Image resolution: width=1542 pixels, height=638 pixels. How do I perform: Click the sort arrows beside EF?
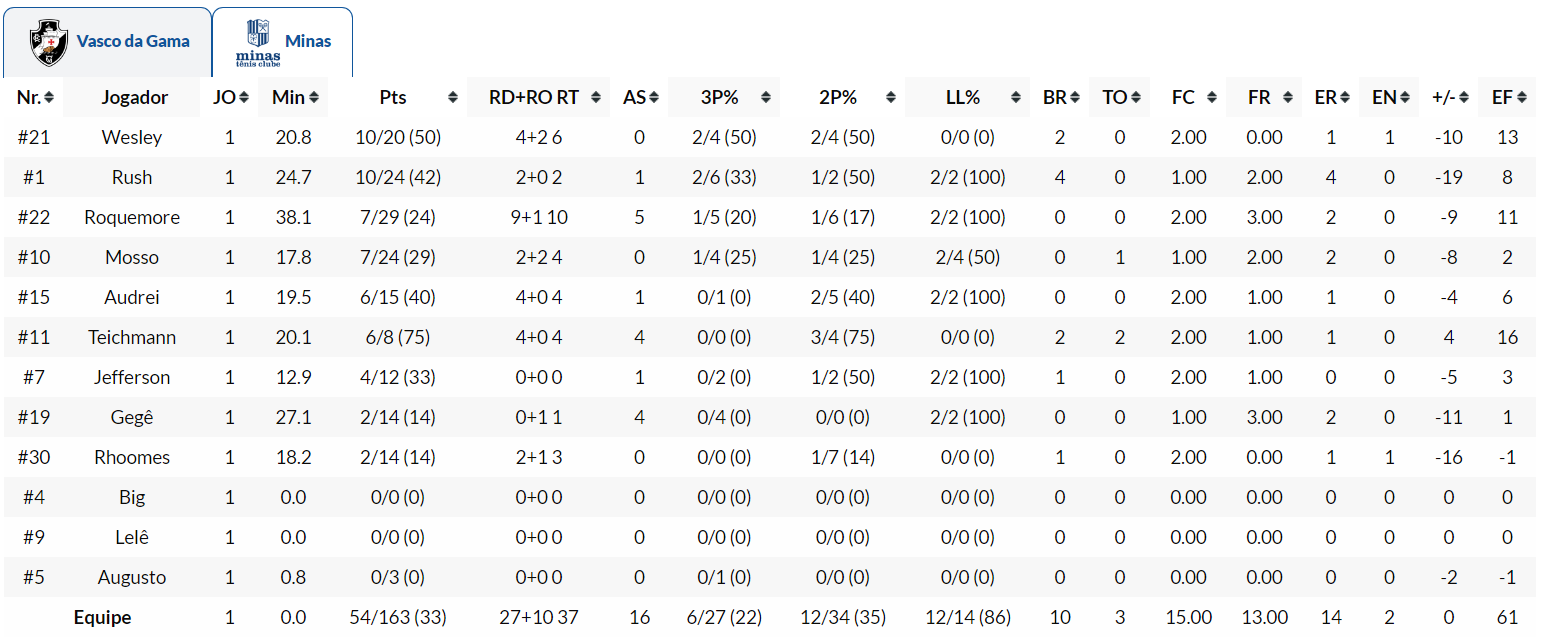coord(1522,98)
